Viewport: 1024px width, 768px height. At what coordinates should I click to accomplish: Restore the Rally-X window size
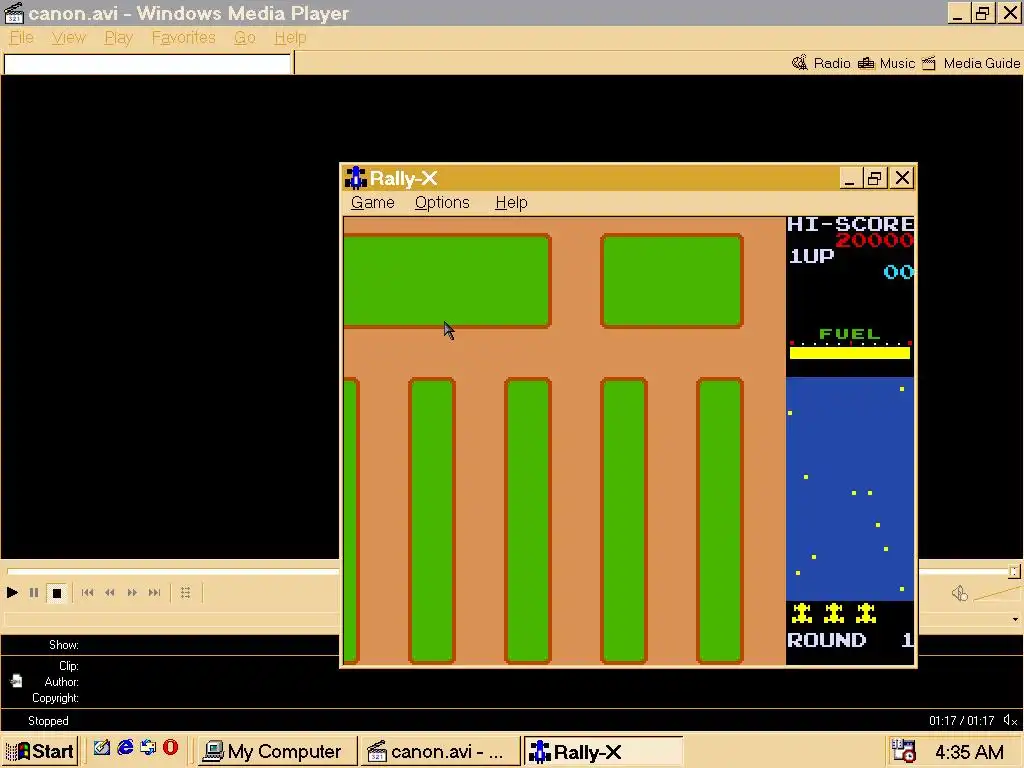(874, 178)
